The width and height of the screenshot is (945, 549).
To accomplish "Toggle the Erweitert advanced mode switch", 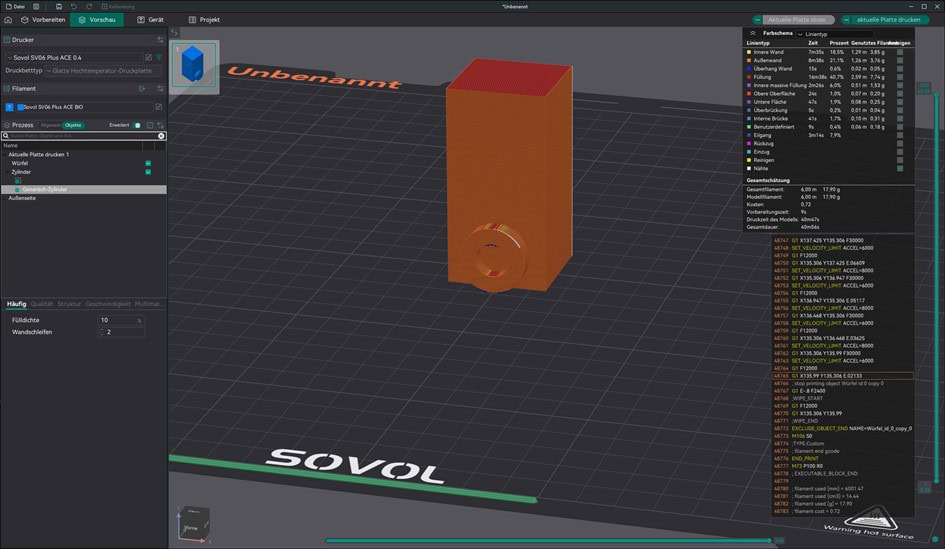I will coord(137,125).
